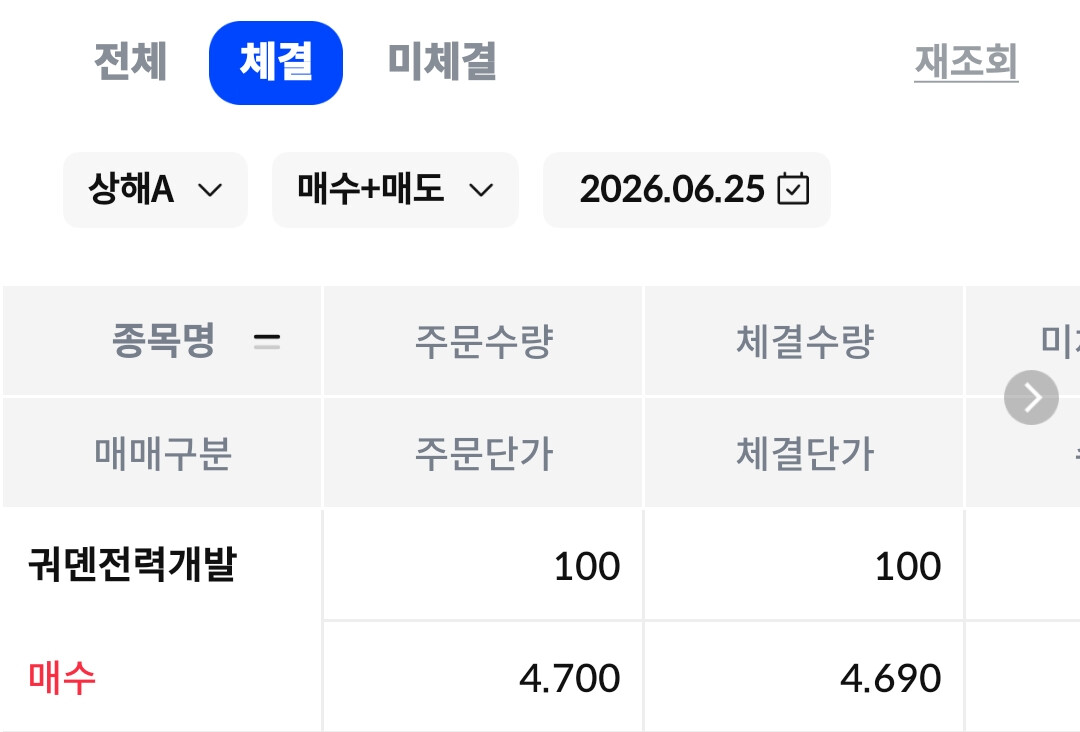Image resolution: width=1080 pixels, height=732 pixels.
Task: Switch to the 전체 tab
Action: click(130, 62)
